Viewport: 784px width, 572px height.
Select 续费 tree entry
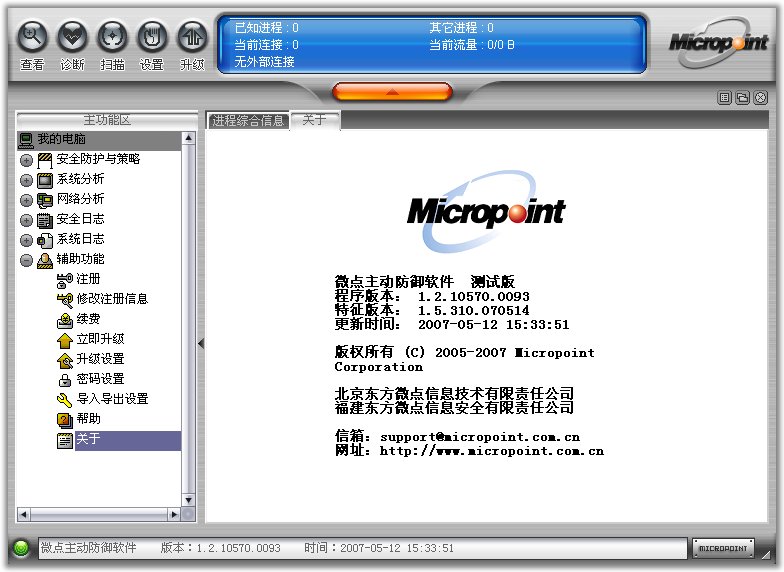pos(88,319)
